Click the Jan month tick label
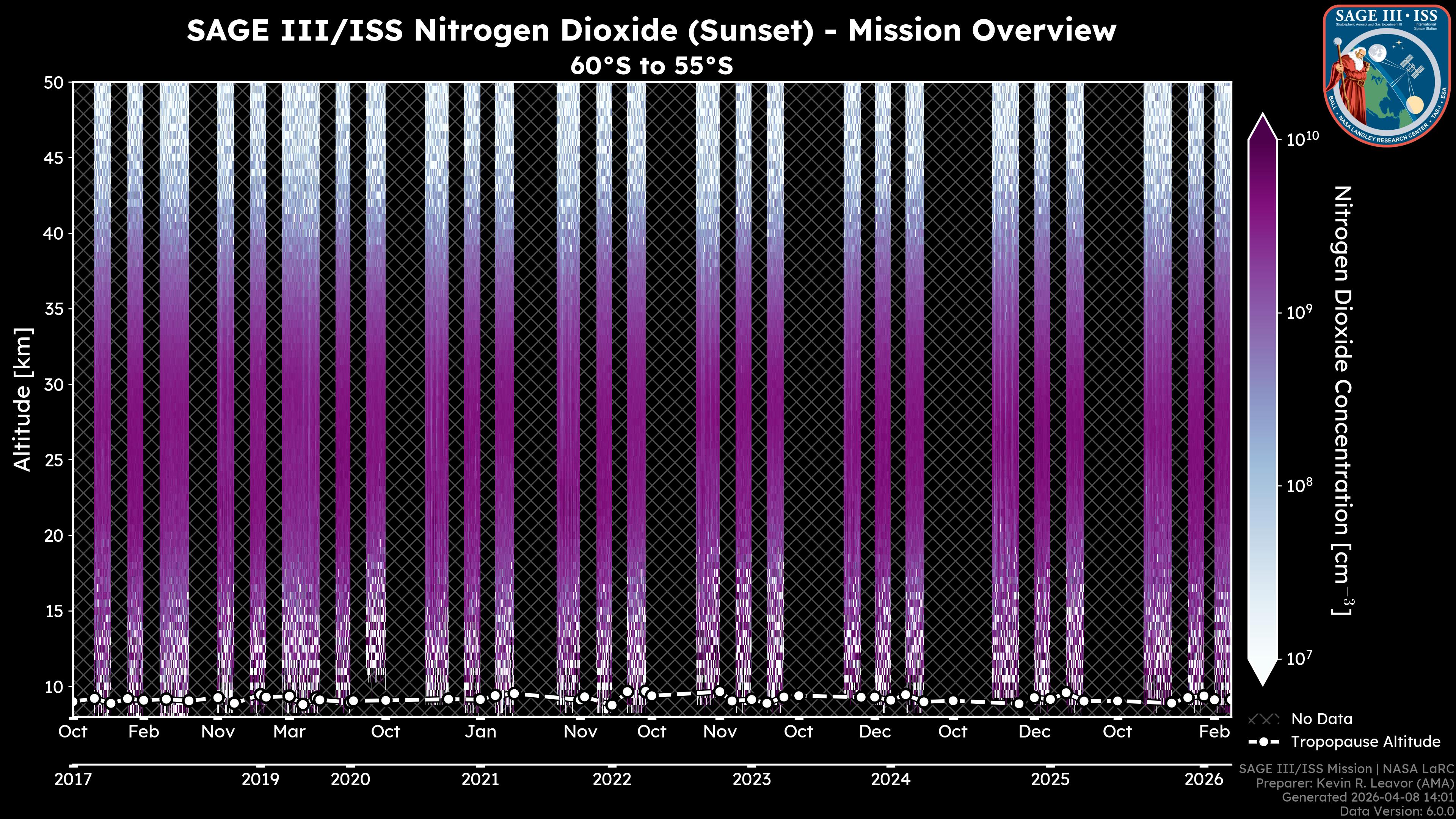The height and width of the screenshot is (819, 1456). (x=480, y=732)
